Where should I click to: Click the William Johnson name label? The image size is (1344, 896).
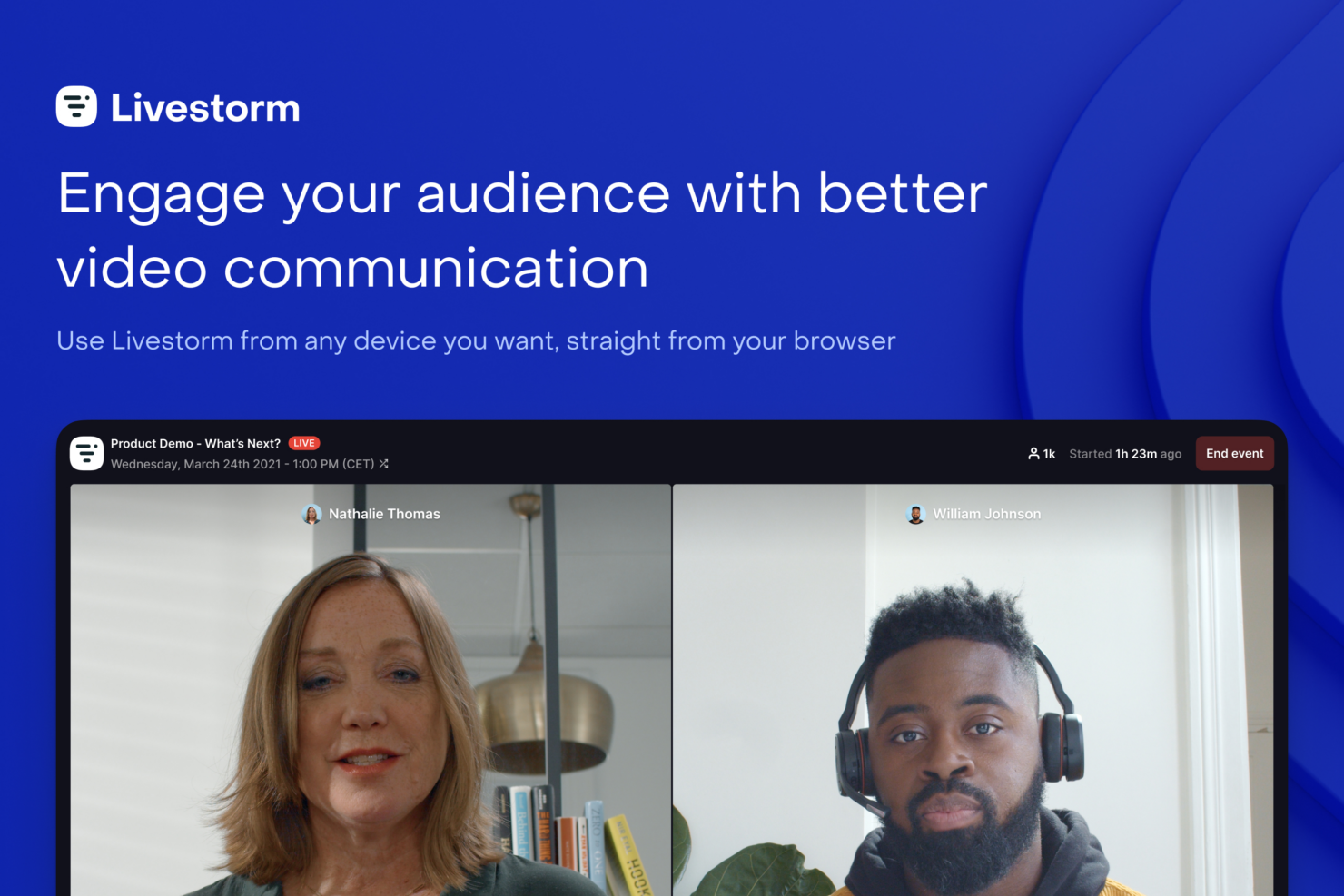[x=987, y=514]
